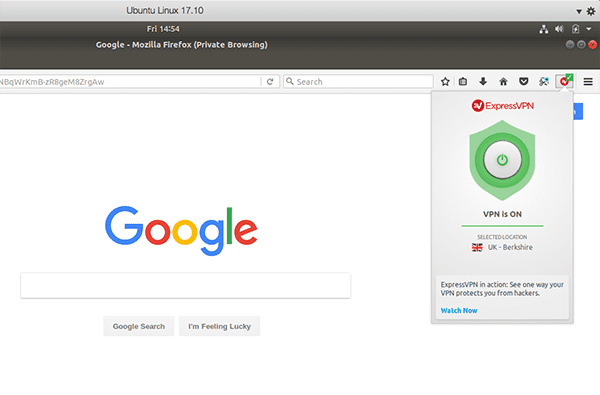This screenshot has width=600, height=395.
Task: Click the 'VPN is ON' status text
Action: coord(502,214)
